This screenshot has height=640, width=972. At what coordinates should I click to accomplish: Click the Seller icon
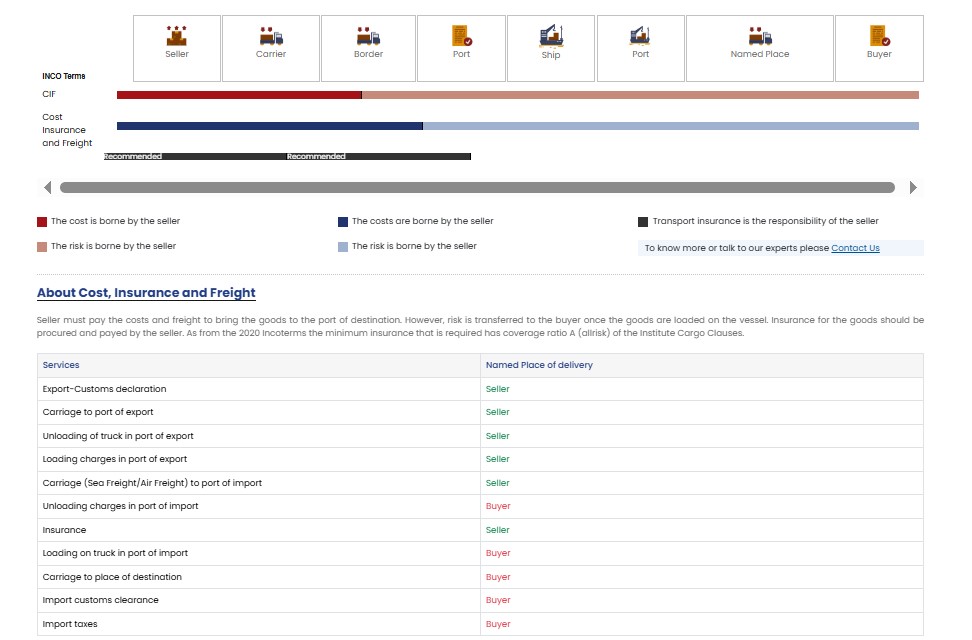[x=177, y=36]
